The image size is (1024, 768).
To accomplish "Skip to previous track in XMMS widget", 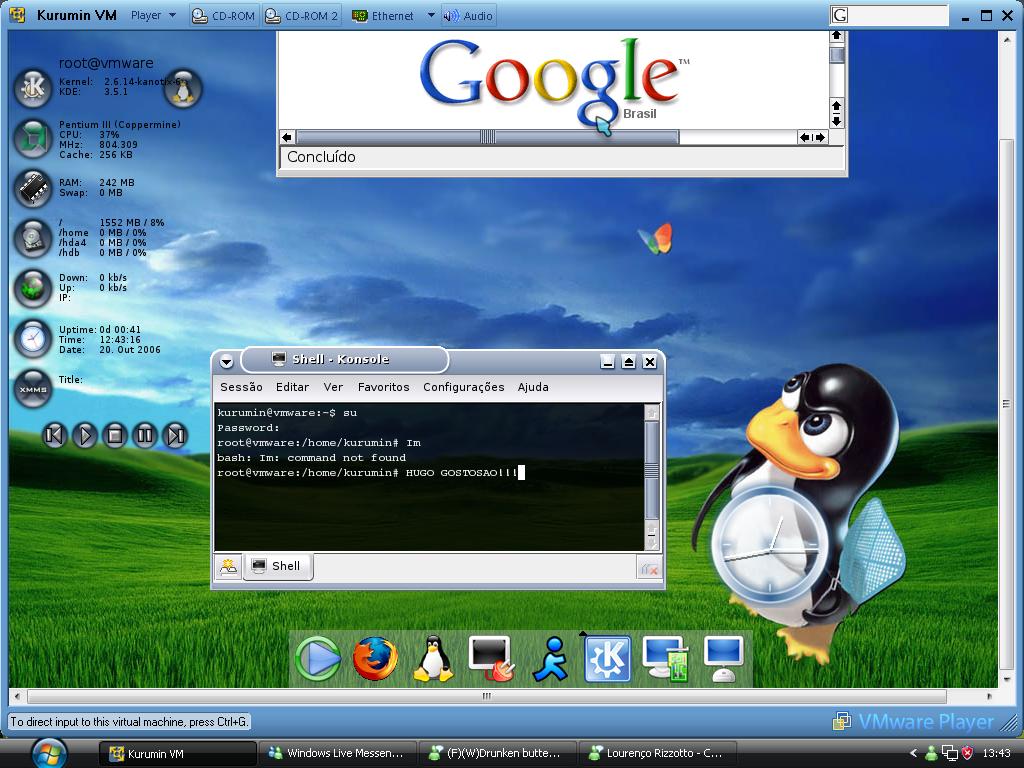I will 55,435.
